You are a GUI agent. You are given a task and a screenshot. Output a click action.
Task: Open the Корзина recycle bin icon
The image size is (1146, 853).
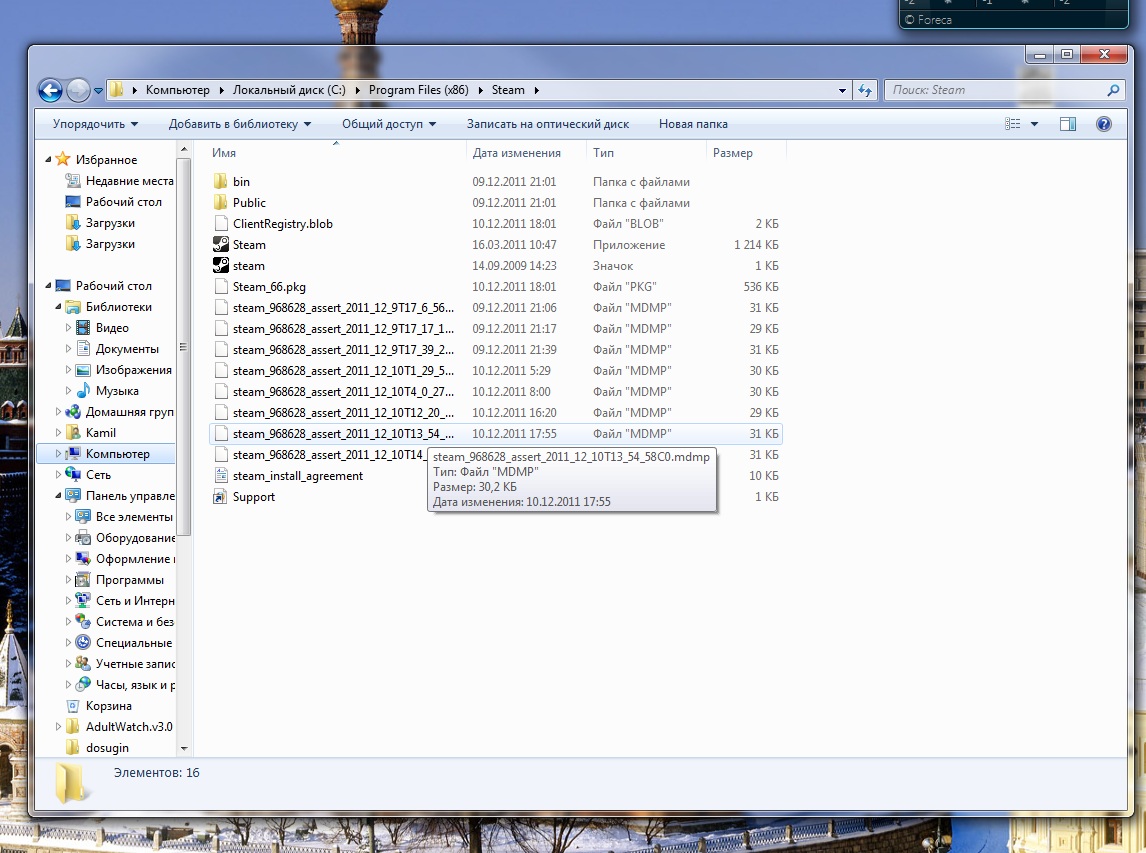pyautogui.click(x=72, y=706)
